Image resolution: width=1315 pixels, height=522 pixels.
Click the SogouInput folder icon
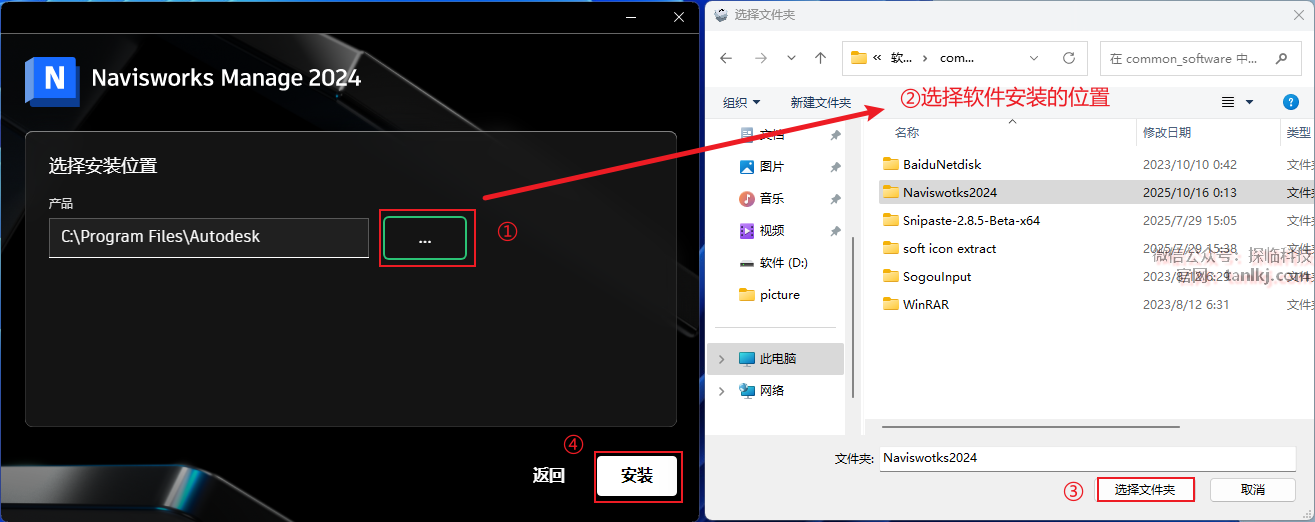click(891, 276)
